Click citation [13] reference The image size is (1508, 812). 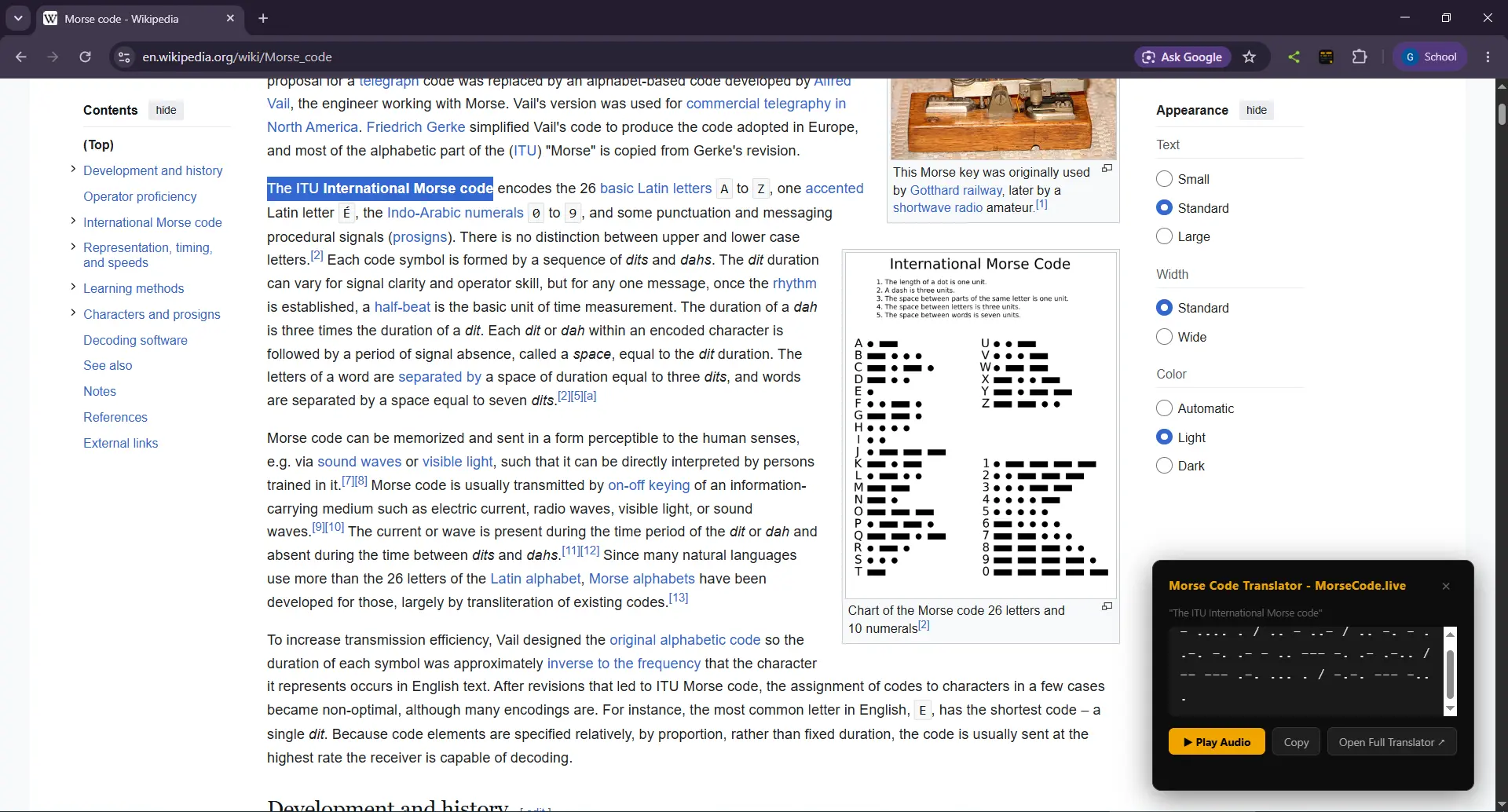679,598
